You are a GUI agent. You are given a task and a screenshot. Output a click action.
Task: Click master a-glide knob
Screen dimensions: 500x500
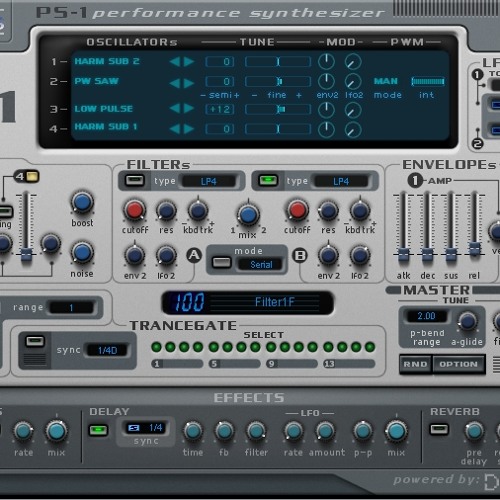[467, 321]
